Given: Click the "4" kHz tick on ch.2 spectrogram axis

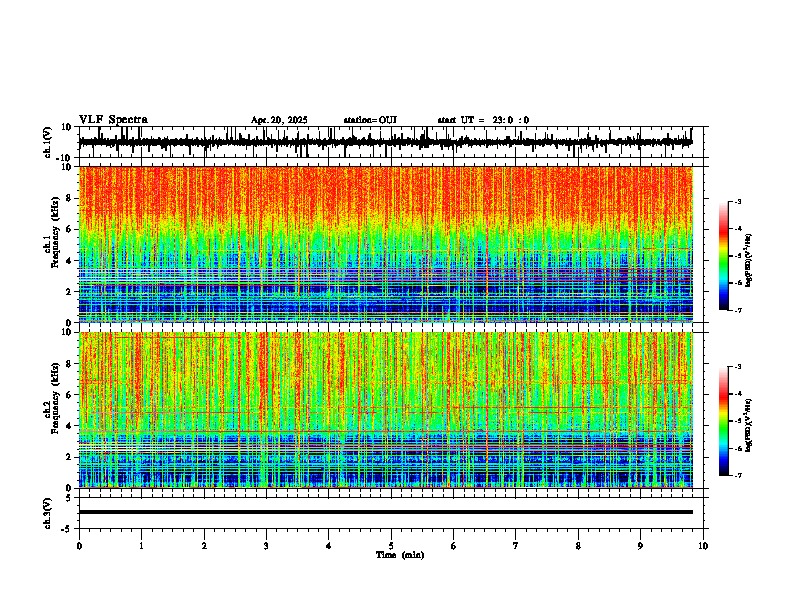Looking at the screenshot, I should click(x=69, y=426).
